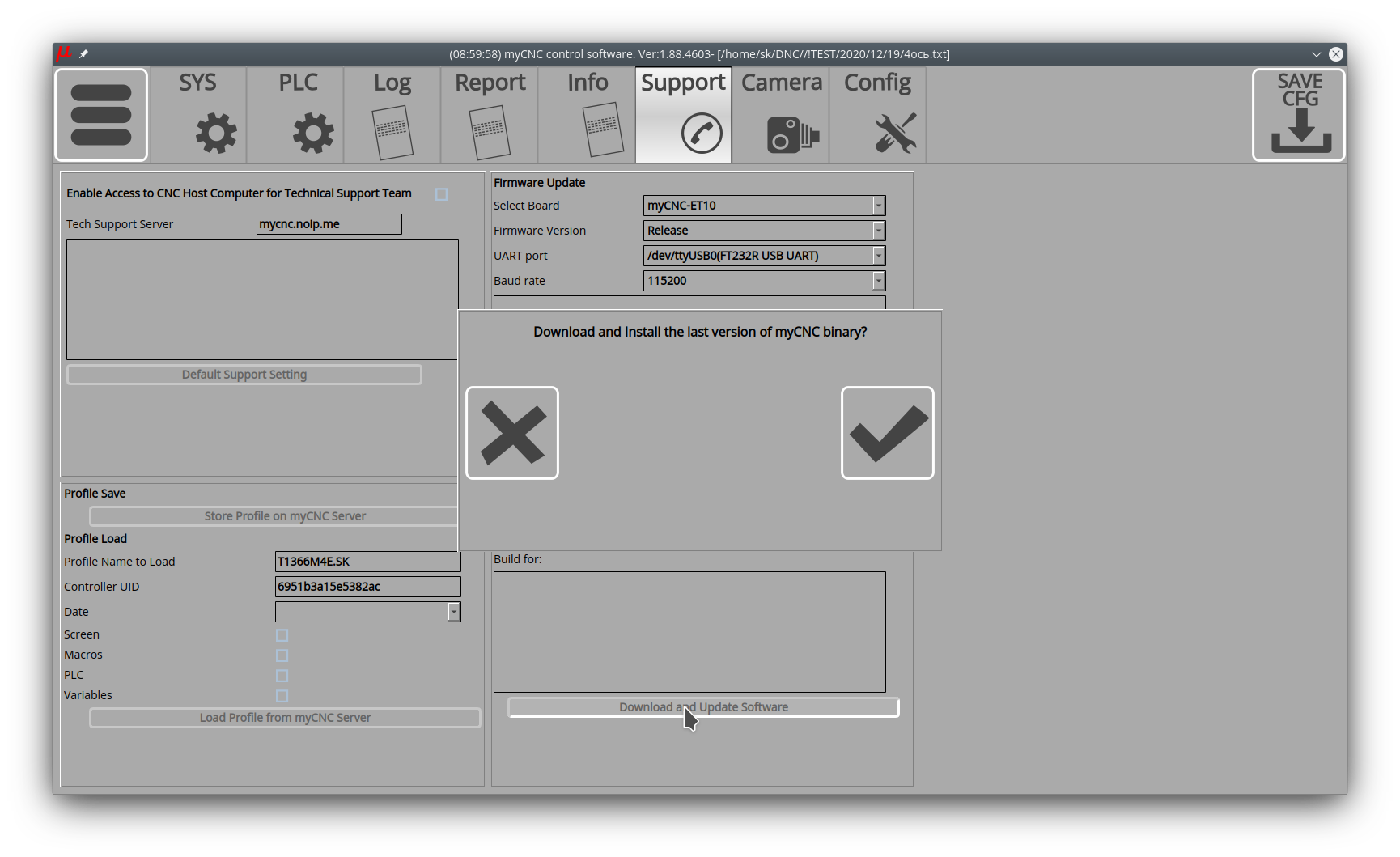
Task: Click Load Profile from myCNC Server
Action: (285, 718)
